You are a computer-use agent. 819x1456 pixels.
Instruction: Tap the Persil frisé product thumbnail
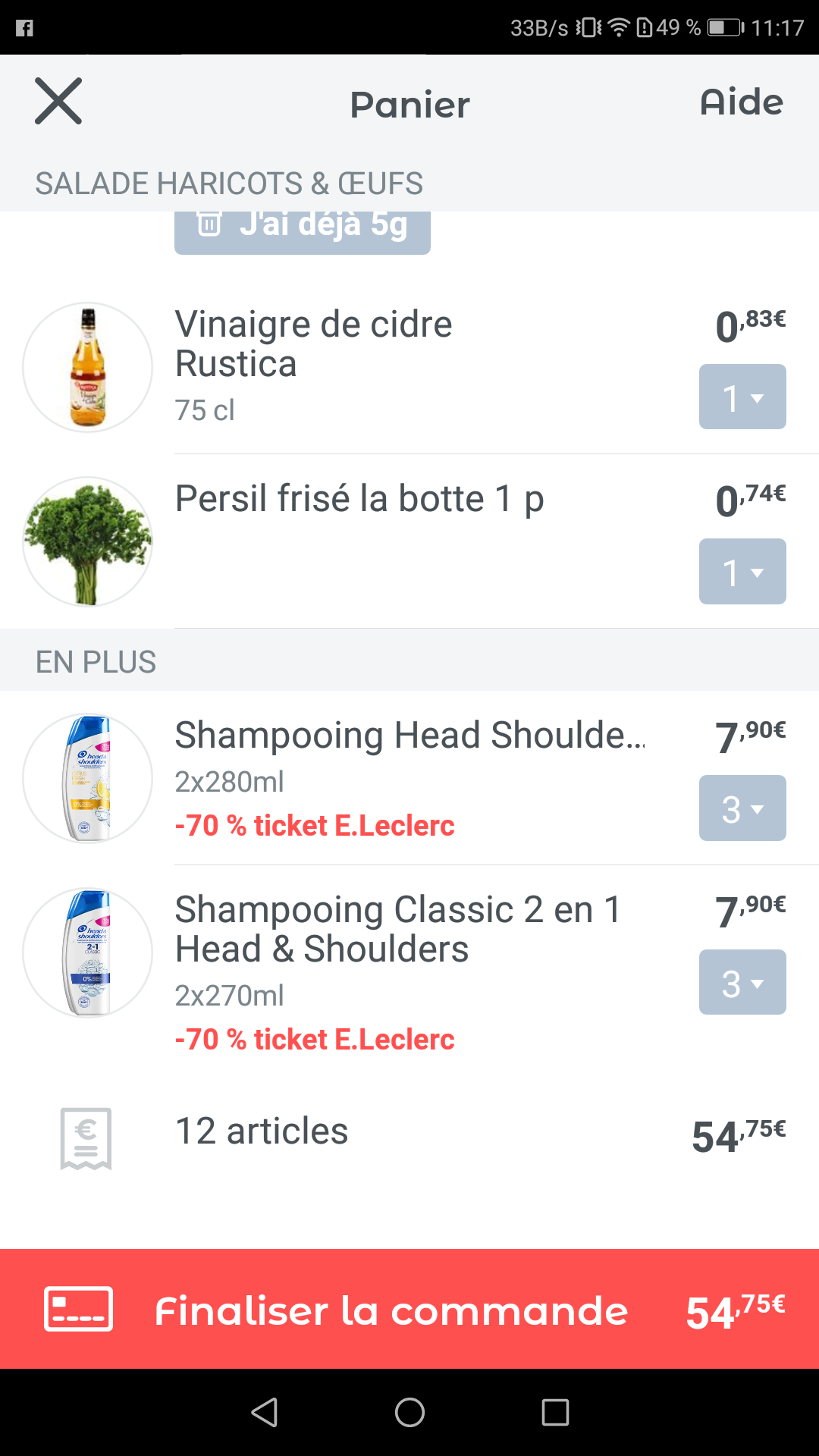tap(88, 541)
